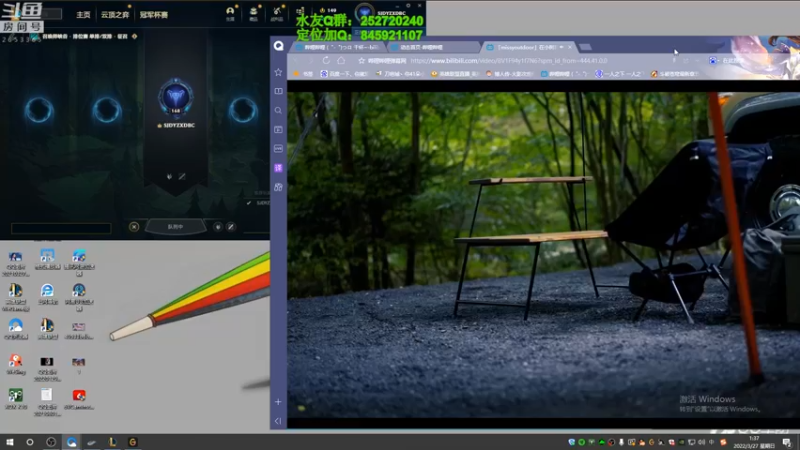Screen dimensions: 800x450
Task: Open the 刀塔城 bookmark
Action: pyautogui.click(x=399, y=74)
